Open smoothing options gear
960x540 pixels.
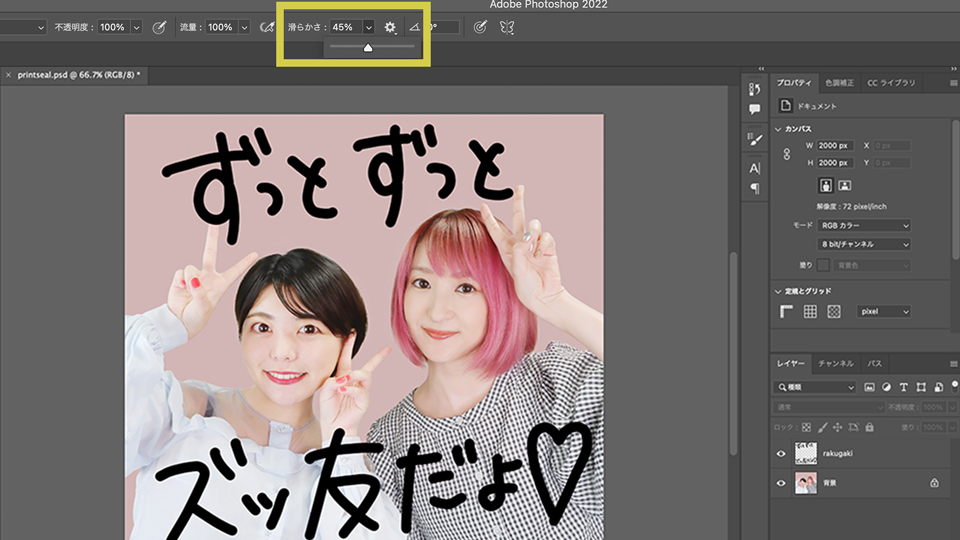(x=390, y=28)
